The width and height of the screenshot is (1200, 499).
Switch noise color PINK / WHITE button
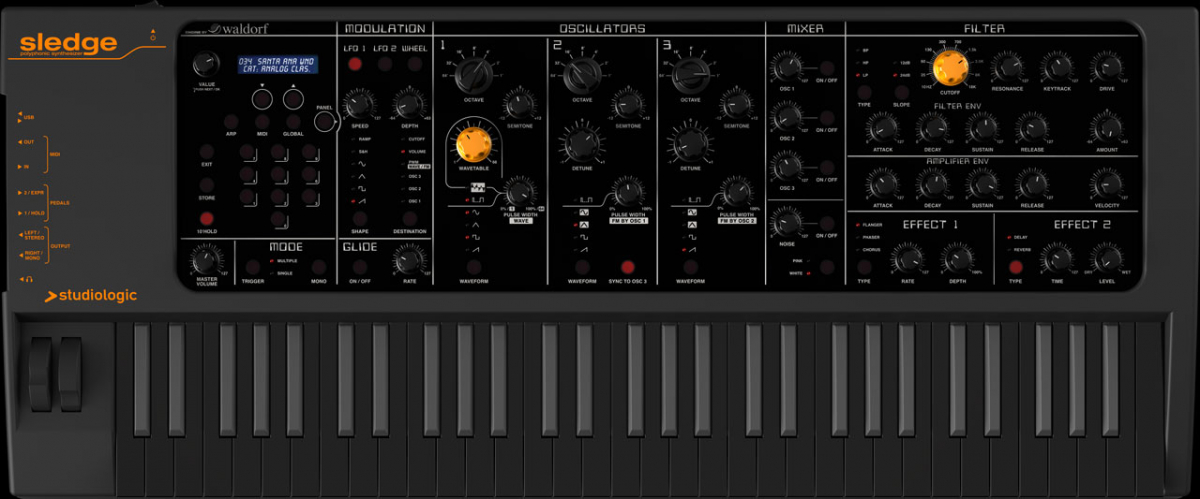click(826, 267)
